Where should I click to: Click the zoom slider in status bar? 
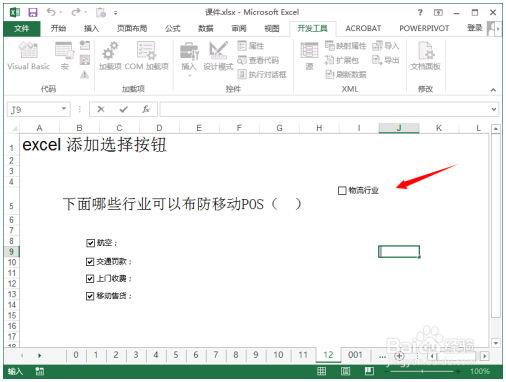(x=423, y=371)
